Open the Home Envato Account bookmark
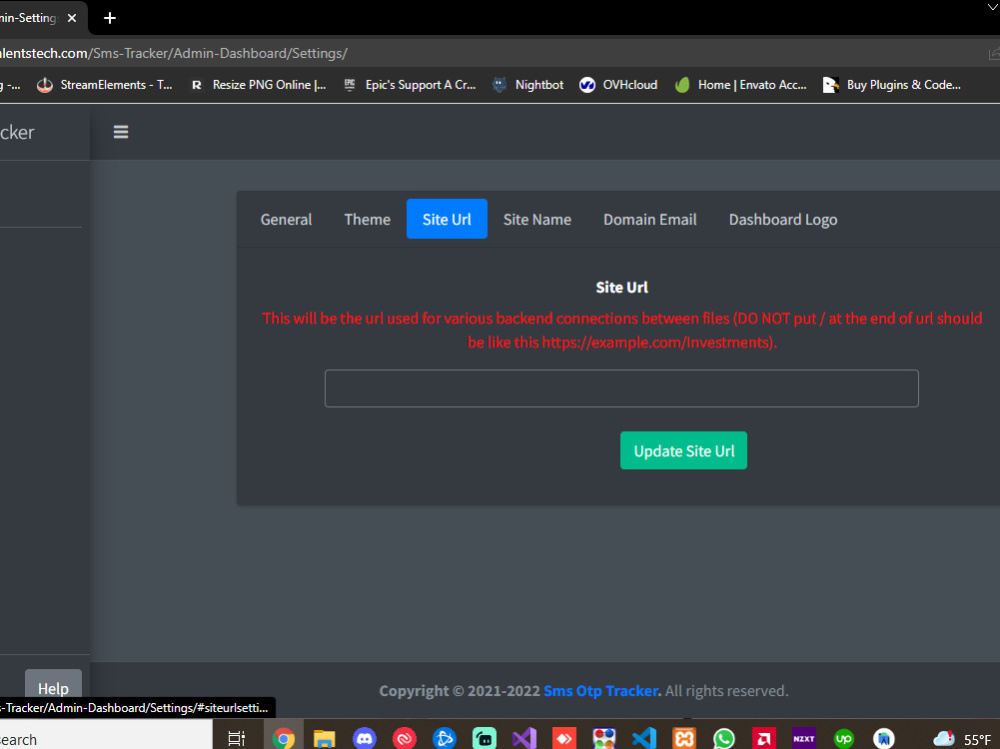Viewport: 1000px width, 749px height. tap(741, 85)
